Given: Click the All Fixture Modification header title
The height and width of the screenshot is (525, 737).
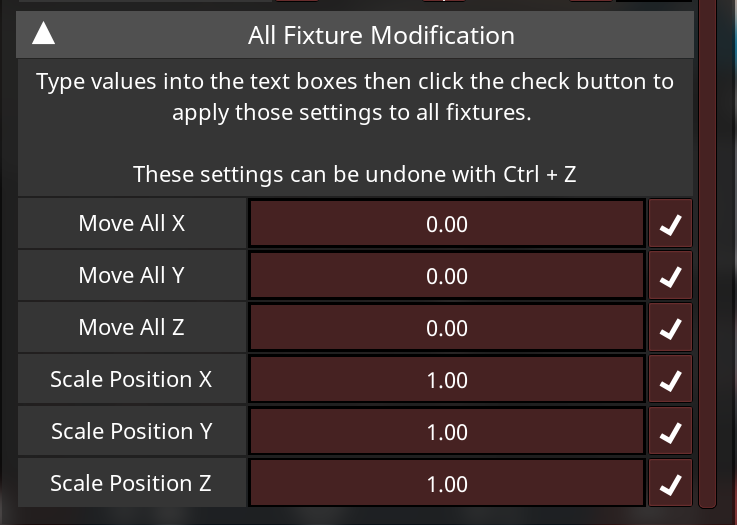Looking at the screenshot, I should (x=381, y=36).
